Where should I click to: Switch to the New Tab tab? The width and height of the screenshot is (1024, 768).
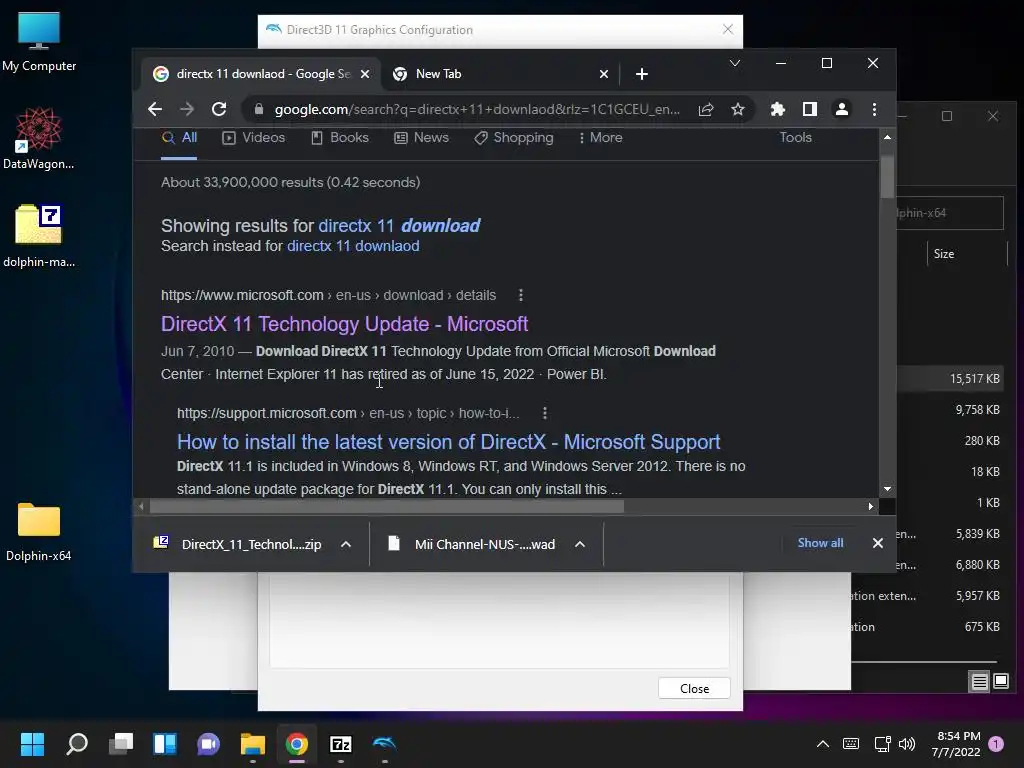[x=501, y=74]
